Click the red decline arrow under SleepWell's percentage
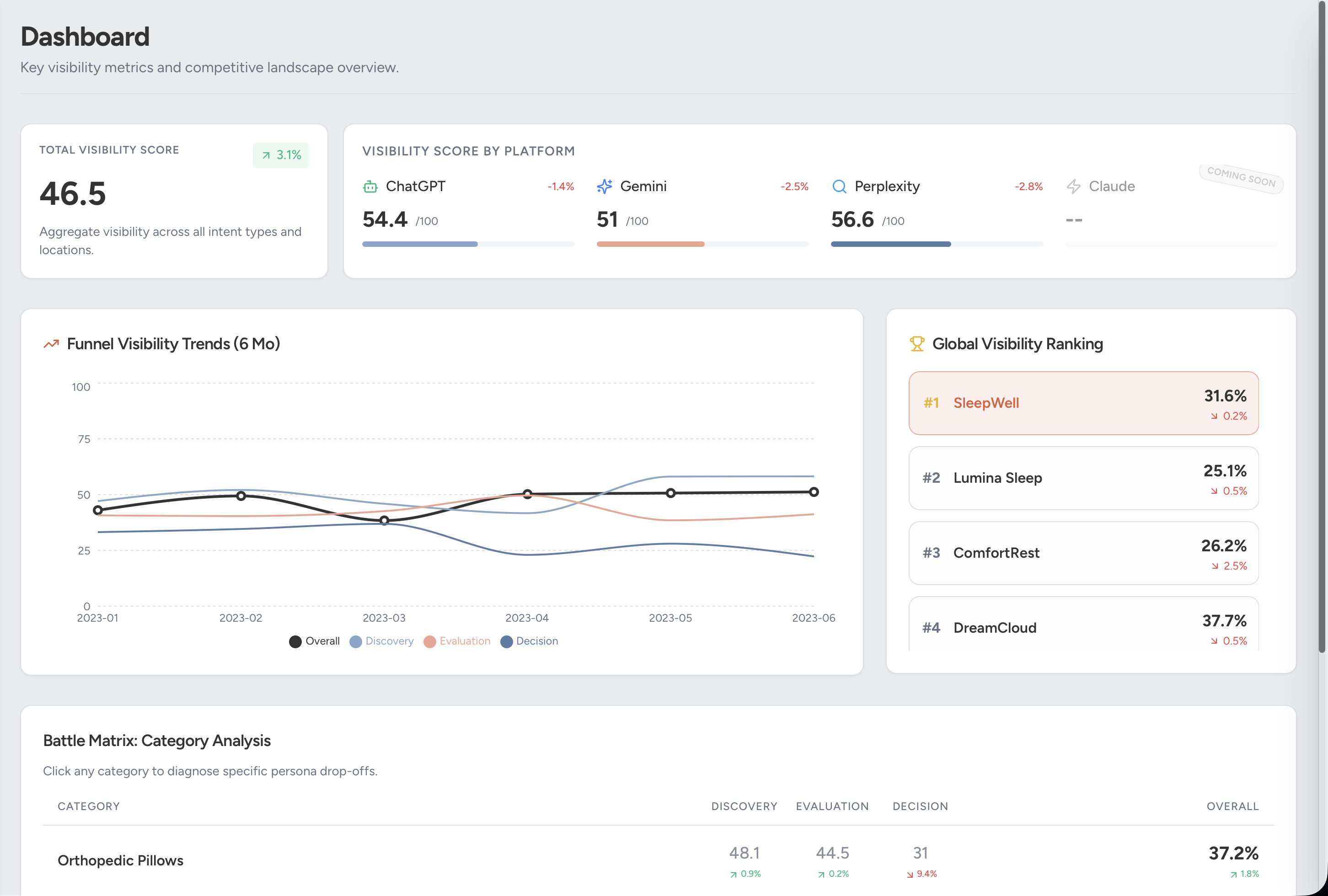 click(x=1214, y=416)
